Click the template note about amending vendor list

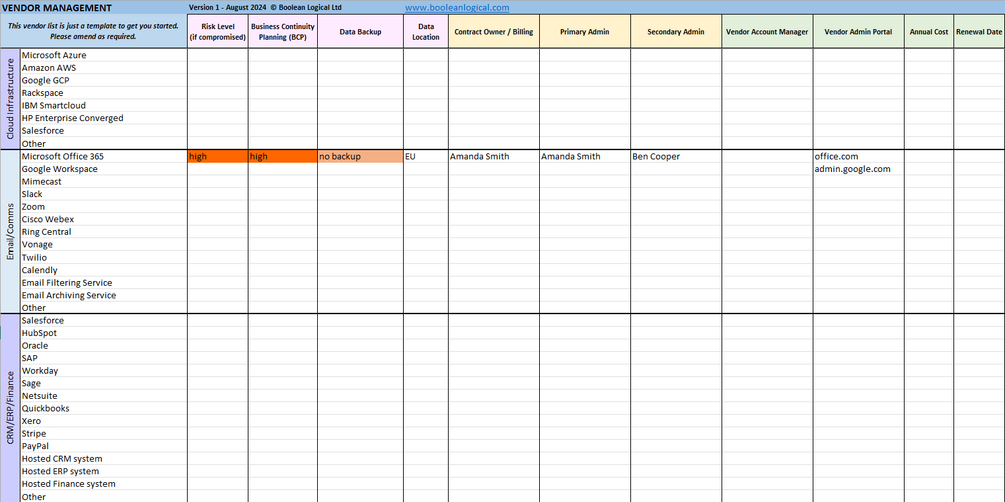93,31
